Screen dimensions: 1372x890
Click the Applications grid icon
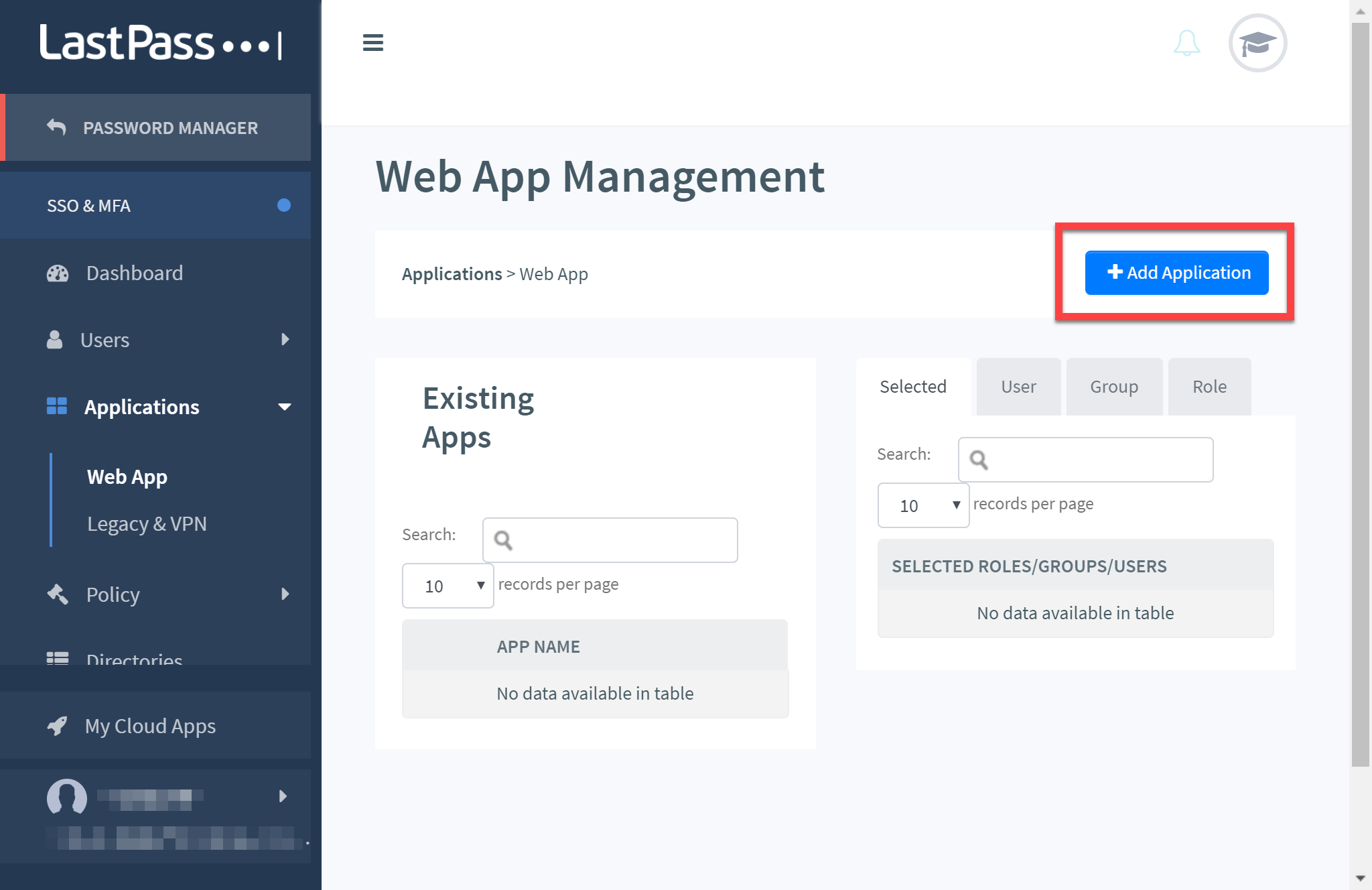(x=57, y=406)
